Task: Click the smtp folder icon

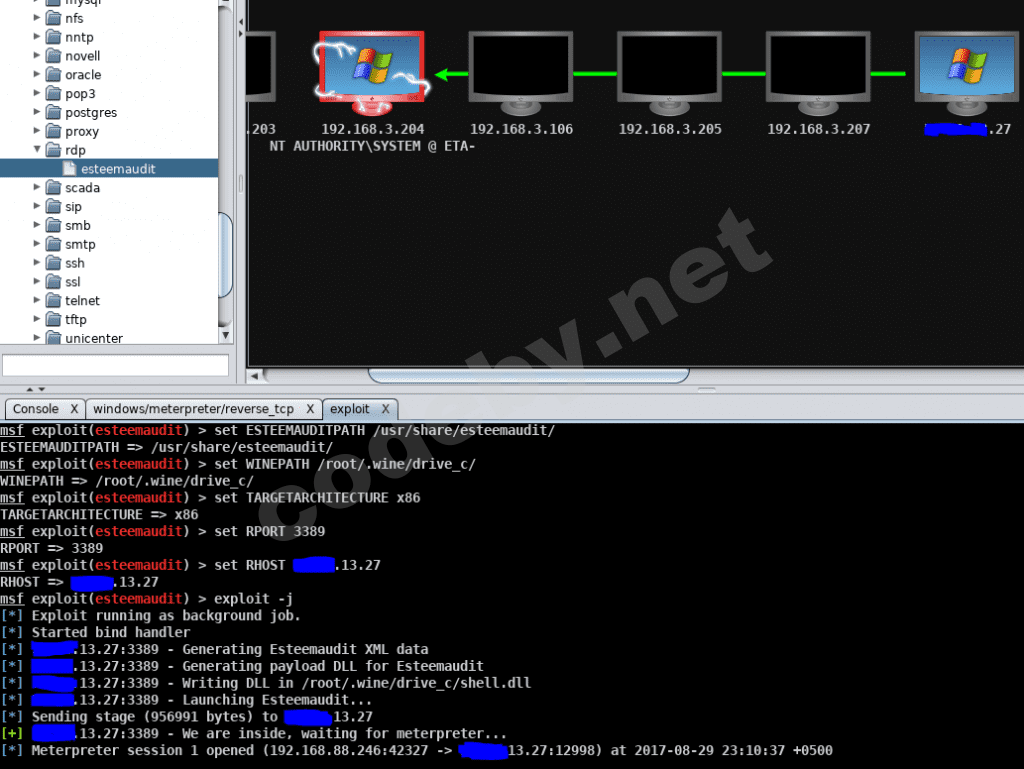Action: click(54, 244)
